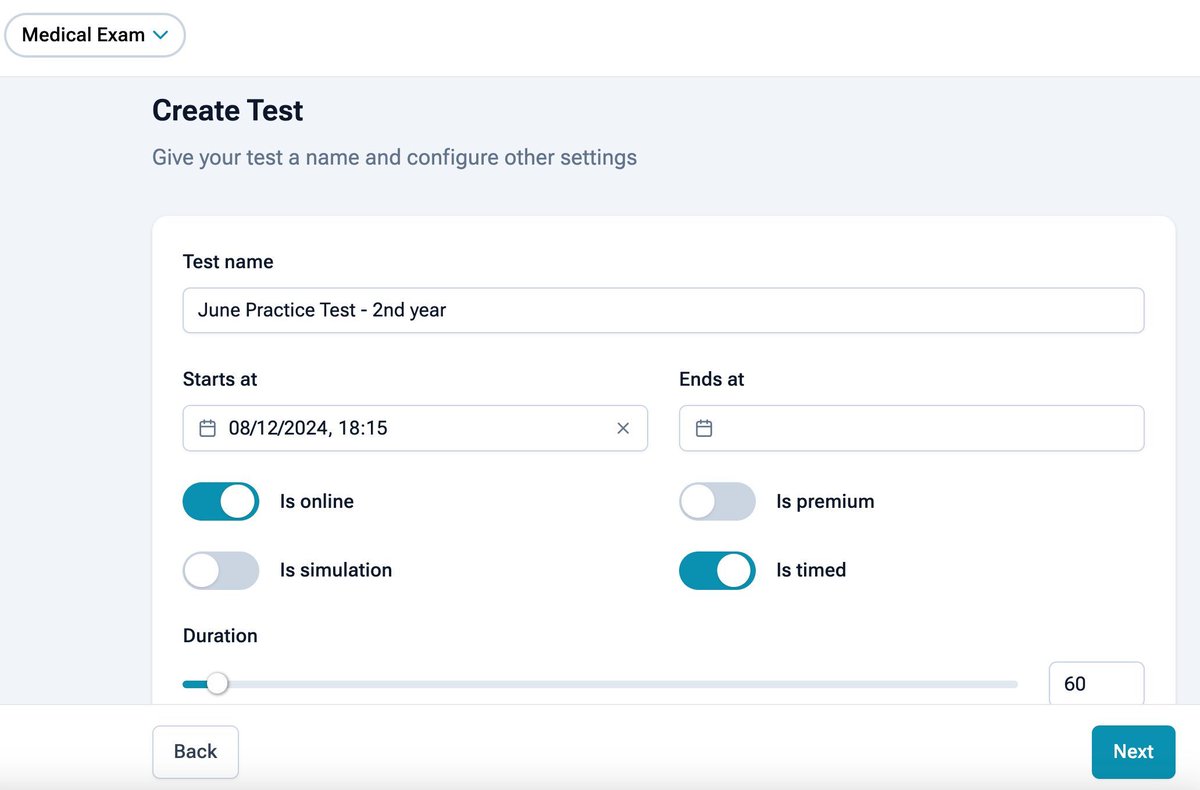This screenshot has width=1200, height=790.
Task: Disable the Is online toggle
Action: click(220, 501)
